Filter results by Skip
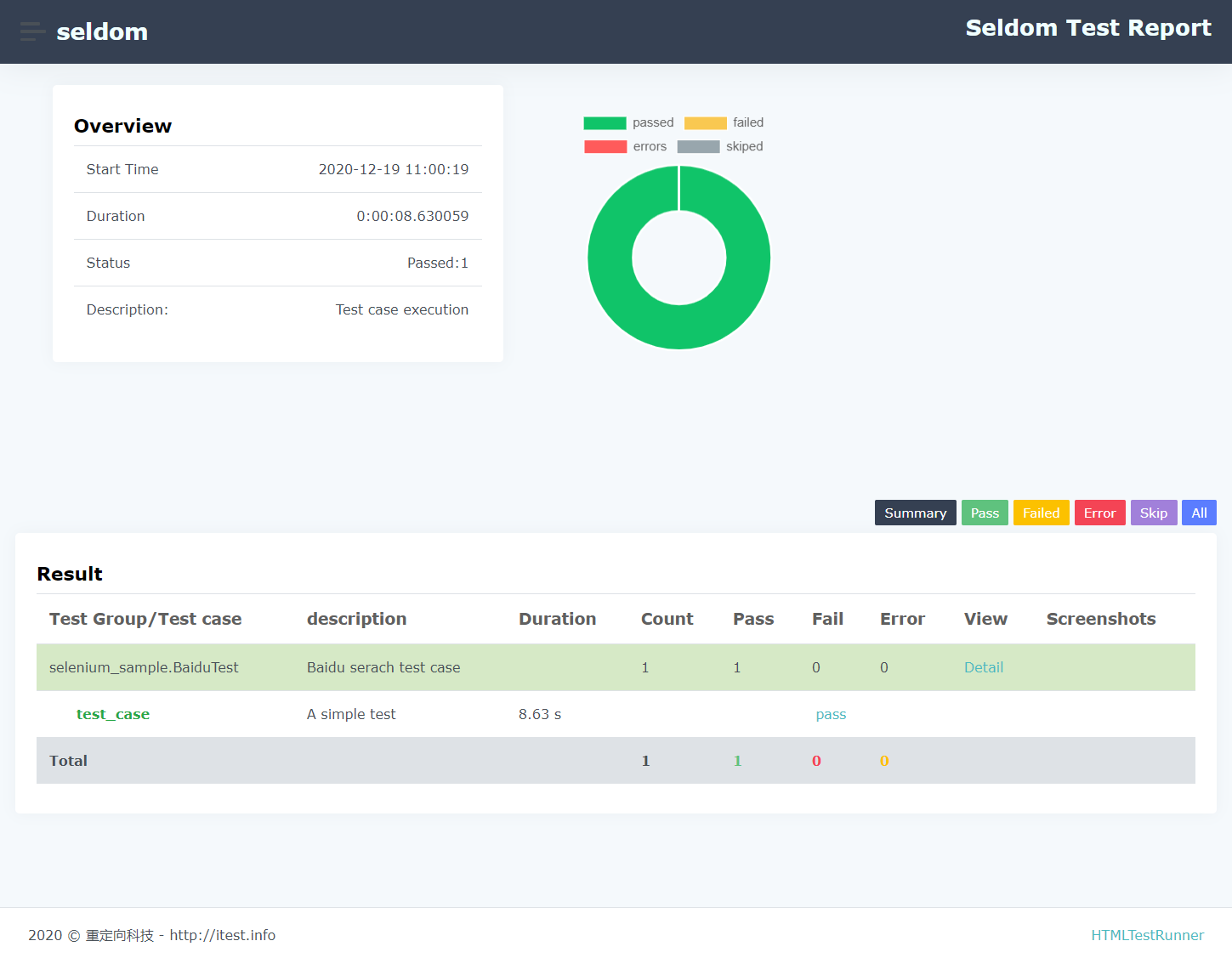Image resolution: width=1232 pixels, height=958 pixels. pyautogui.click(x=1154, y=513)
